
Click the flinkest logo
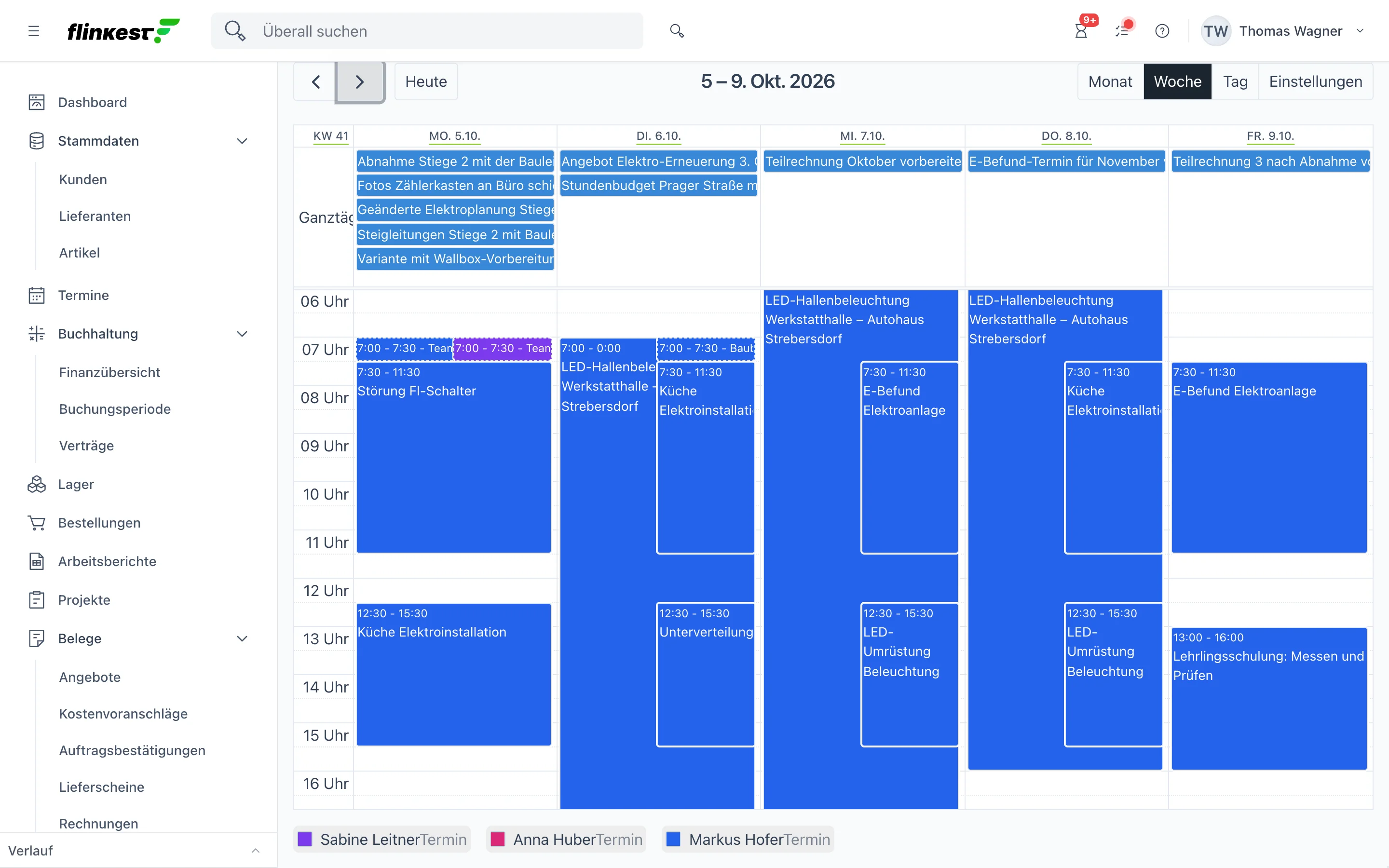tap(123, 31)
